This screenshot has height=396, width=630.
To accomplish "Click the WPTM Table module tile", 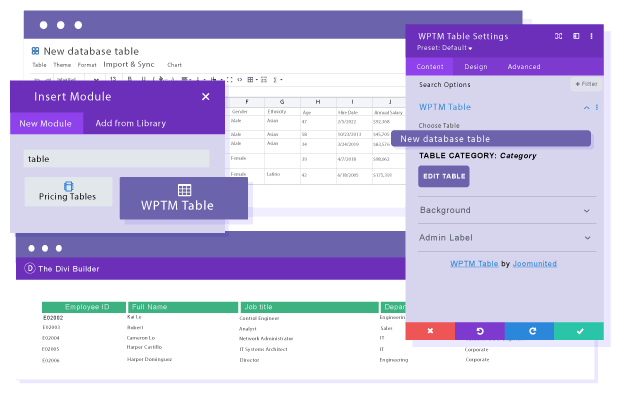I will pos(184,198).
